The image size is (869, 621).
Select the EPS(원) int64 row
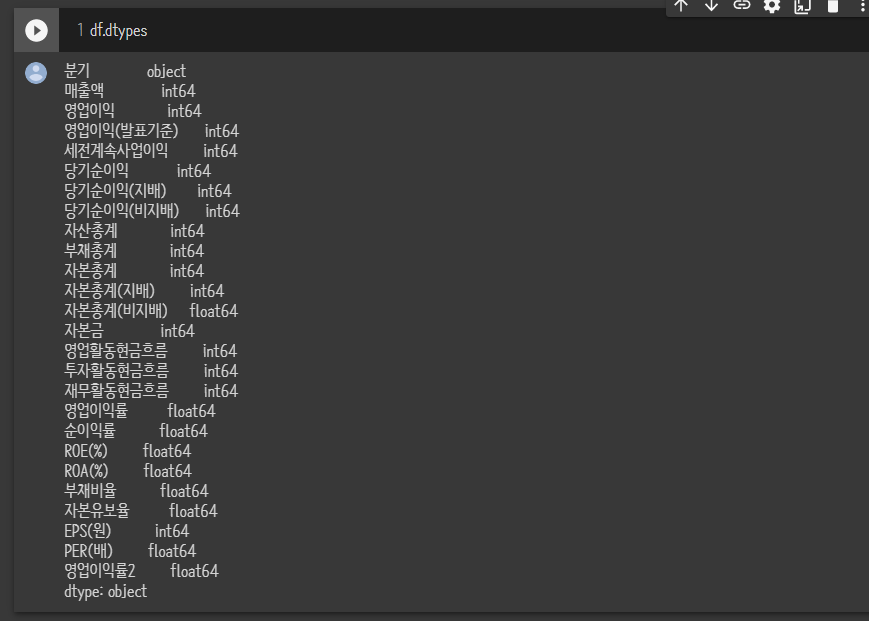[126, 531]
